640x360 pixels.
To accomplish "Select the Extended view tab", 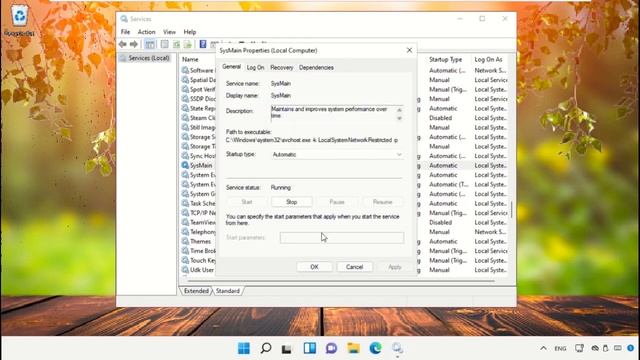I will pos(196,291).
